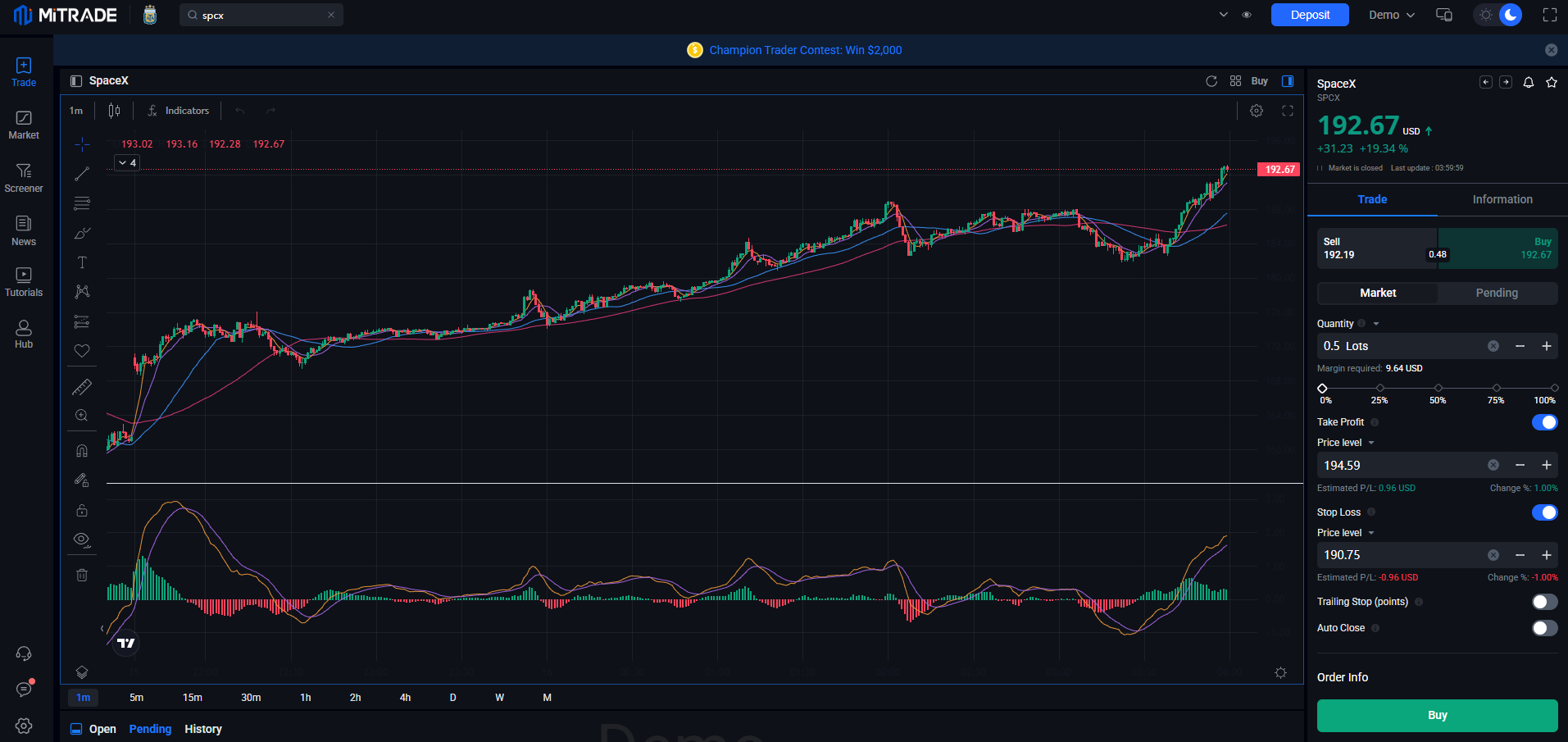Select the zoom in tool
The height and width of the screenshot is (742, 1568).
[x=82, y=416]
